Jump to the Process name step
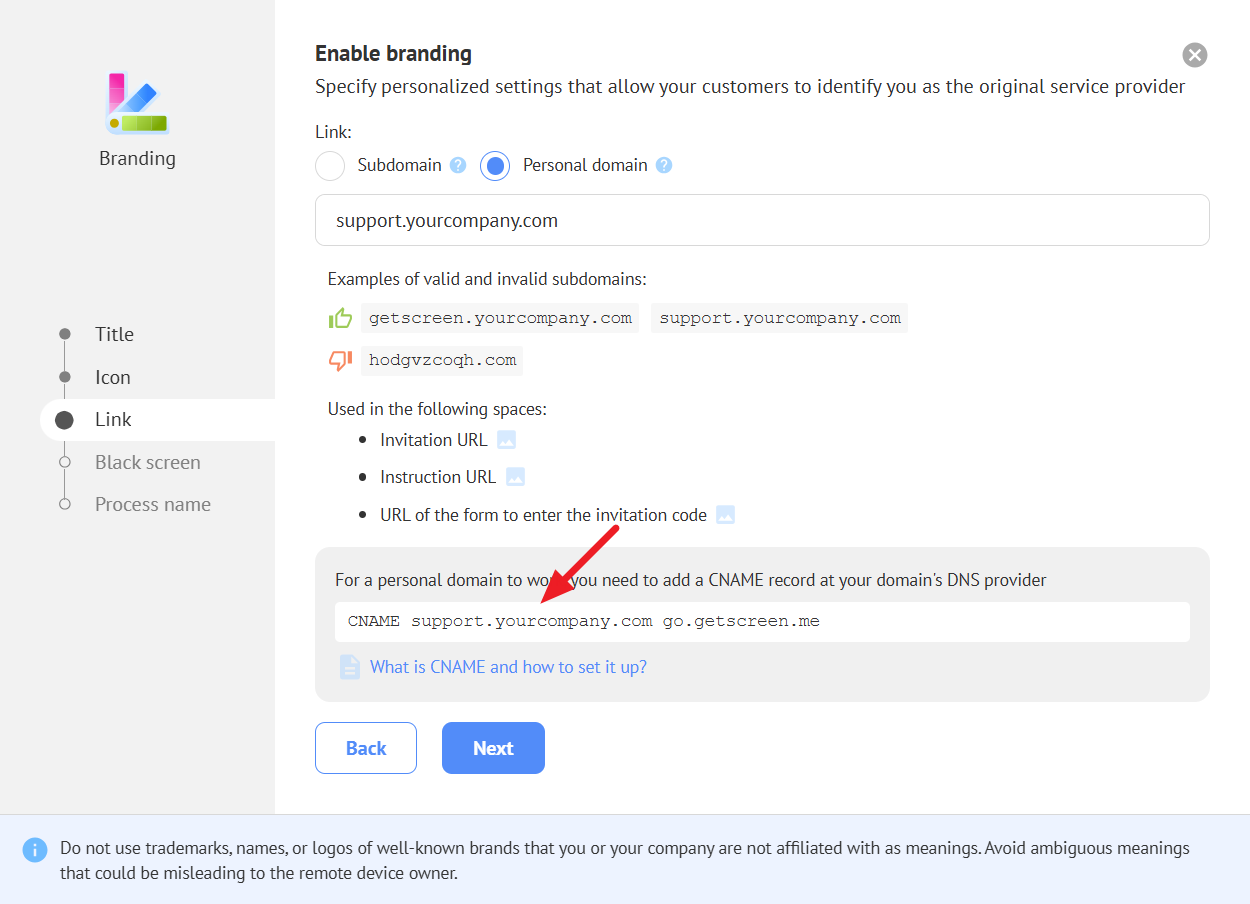Image resolution: width=1250 pixels, height=904 pixels. (x=152, y=504)
